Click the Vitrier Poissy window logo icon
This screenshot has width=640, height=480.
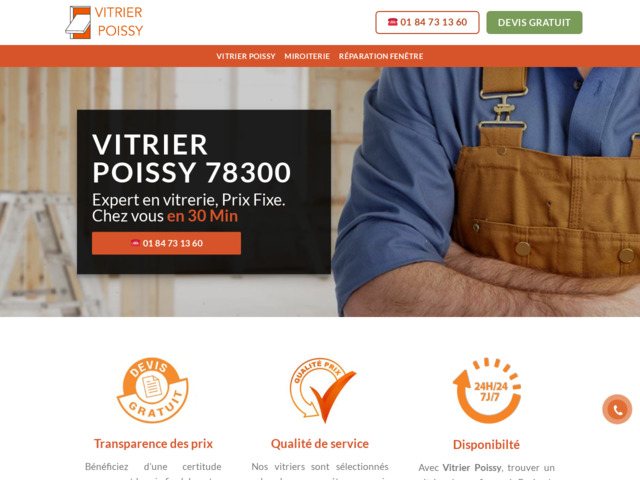pyautogui.click(x=78, y=22)
